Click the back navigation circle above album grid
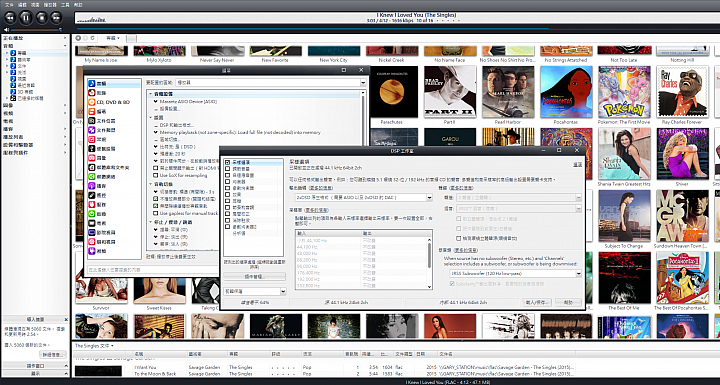 (79, 38)
